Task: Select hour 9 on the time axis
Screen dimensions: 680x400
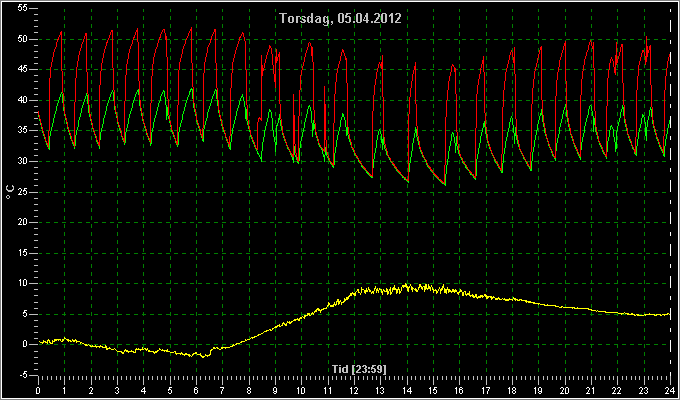Action: point(275,390)
